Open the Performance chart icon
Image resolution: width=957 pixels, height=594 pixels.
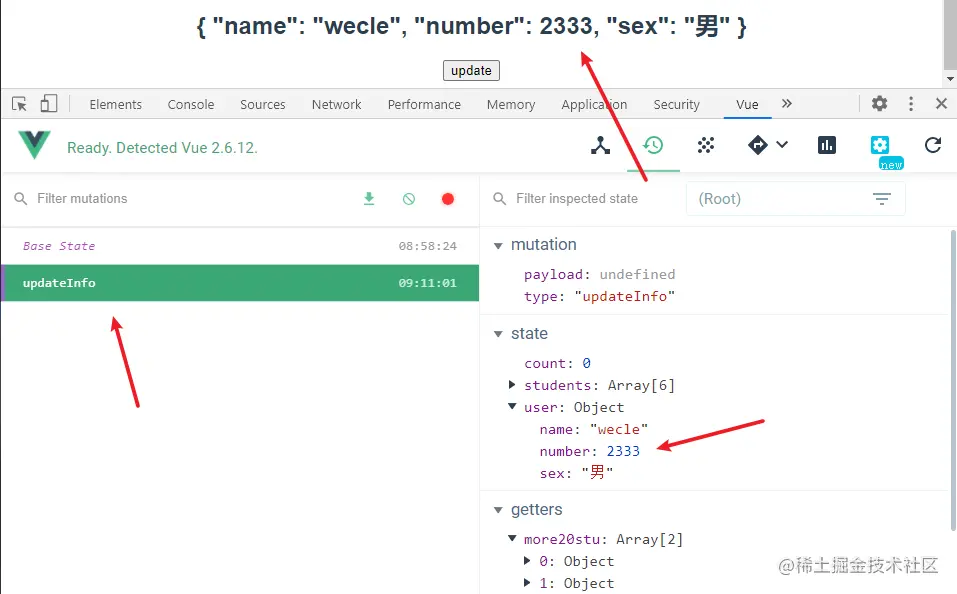(827, 145)
